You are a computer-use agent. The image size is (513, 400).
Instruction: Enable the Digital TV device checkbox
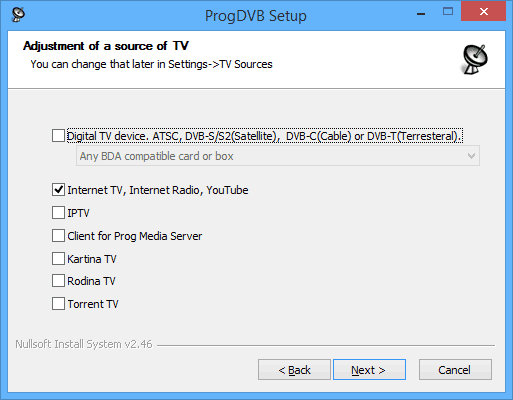(58, 136)
